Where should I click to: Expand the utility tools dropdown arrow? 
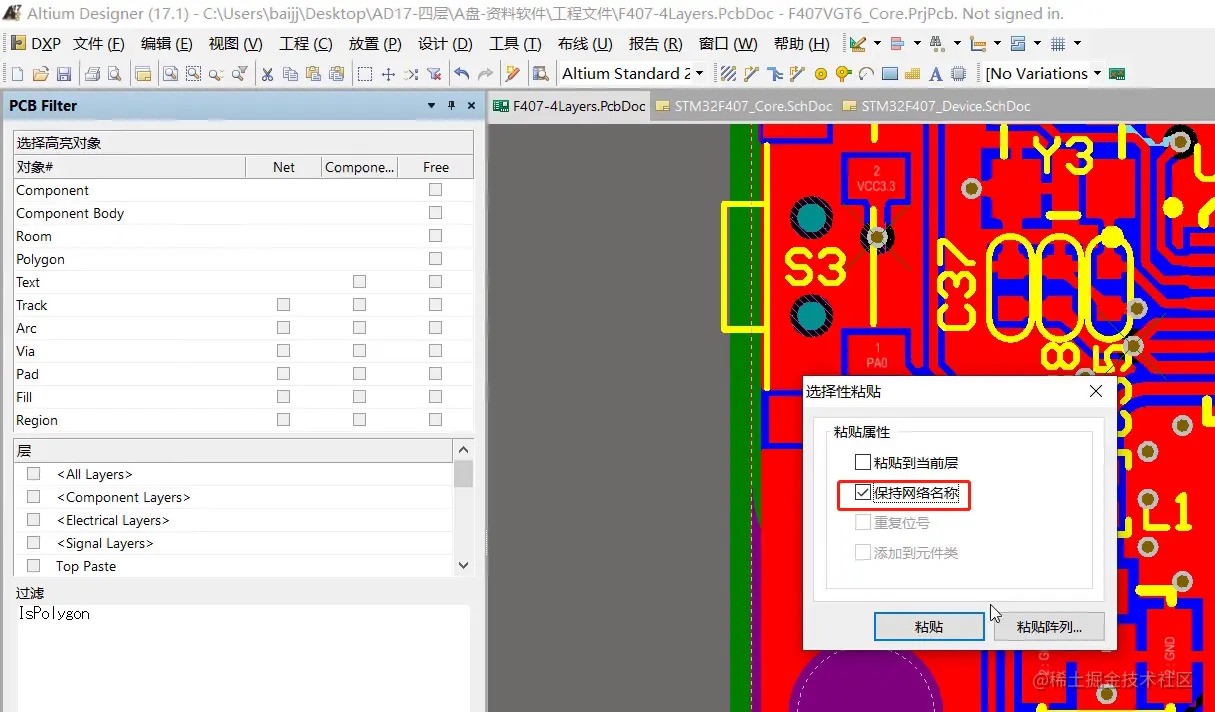point(877,44)
